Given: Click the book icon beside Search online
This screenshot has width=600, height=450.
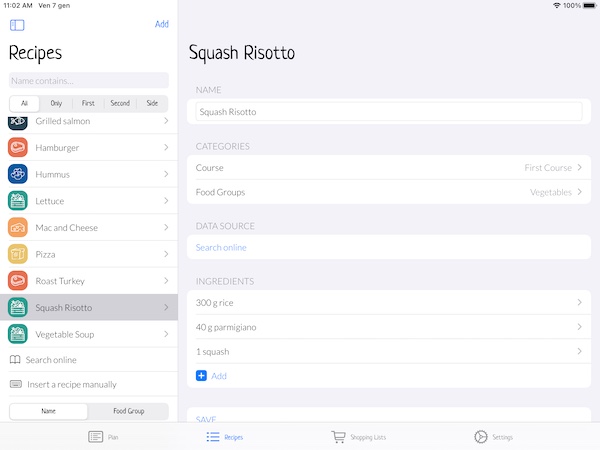Looking at the screenshot, I should tap(15, 360).
